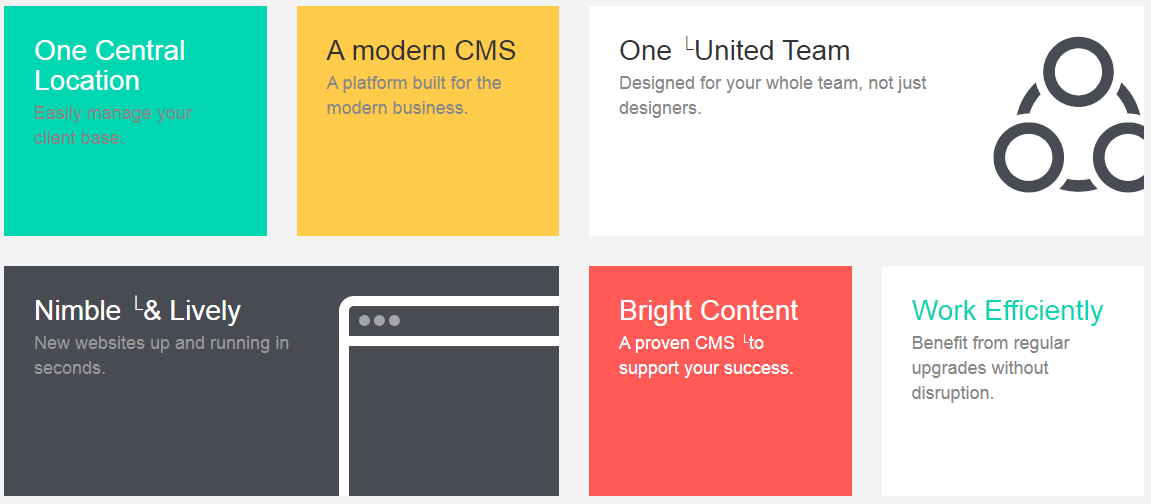The width and height of the screenshot is (1151, 504).
Task: Click "Easily manage your client base" text
Action: click(112, 125)
